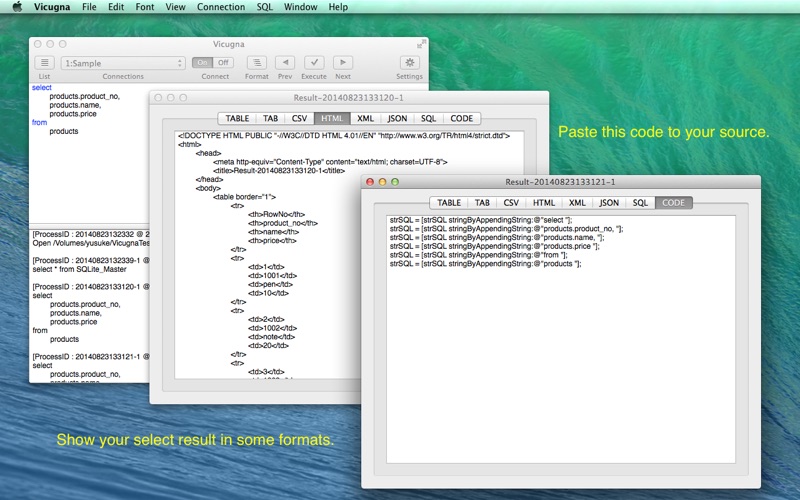Close the front Result-20140823133121-1 window
Viewport: 800px width, 500px height.
click(x=370, y=182)
